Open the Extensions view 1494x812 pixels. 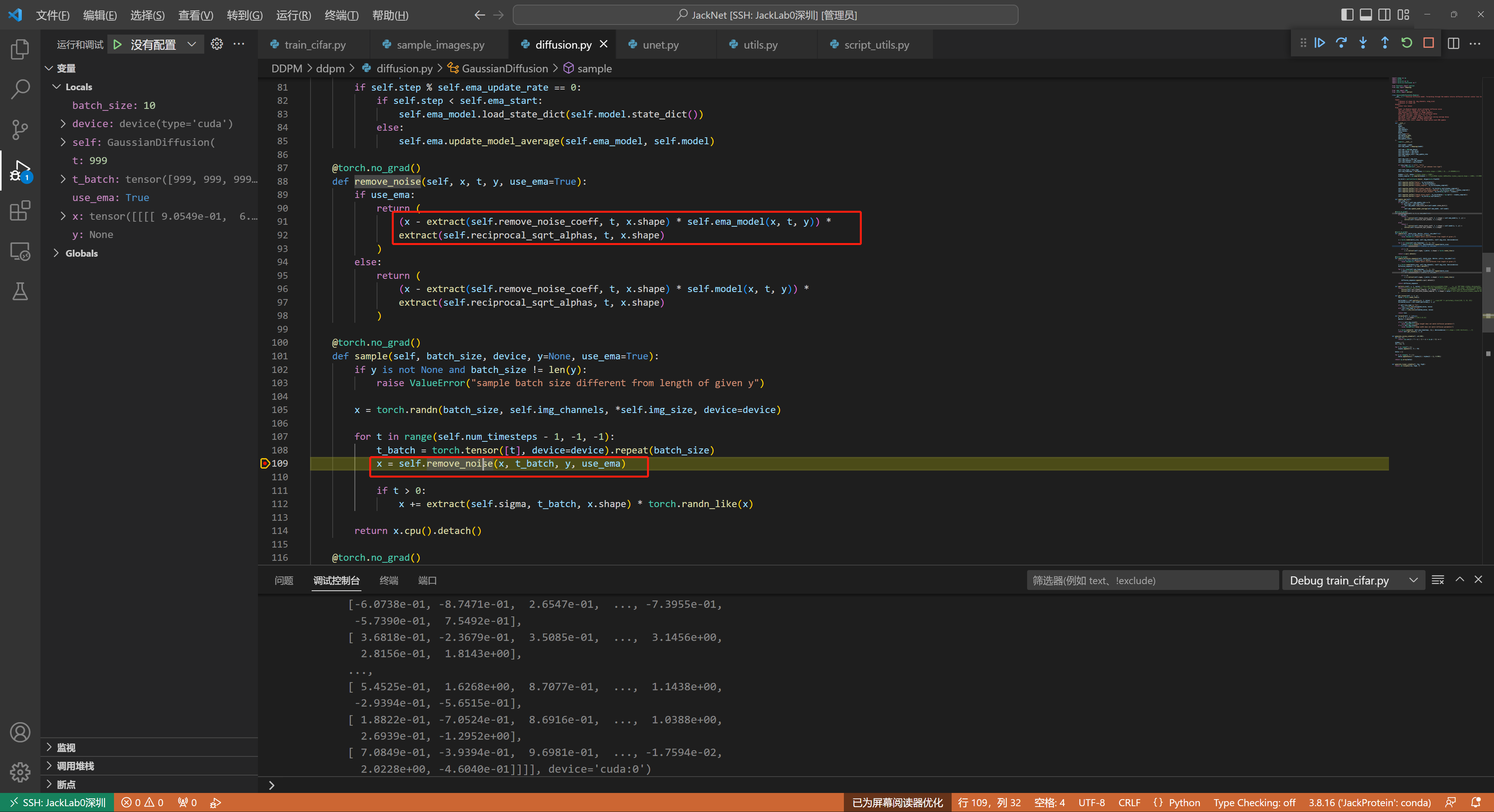point(20,210)
